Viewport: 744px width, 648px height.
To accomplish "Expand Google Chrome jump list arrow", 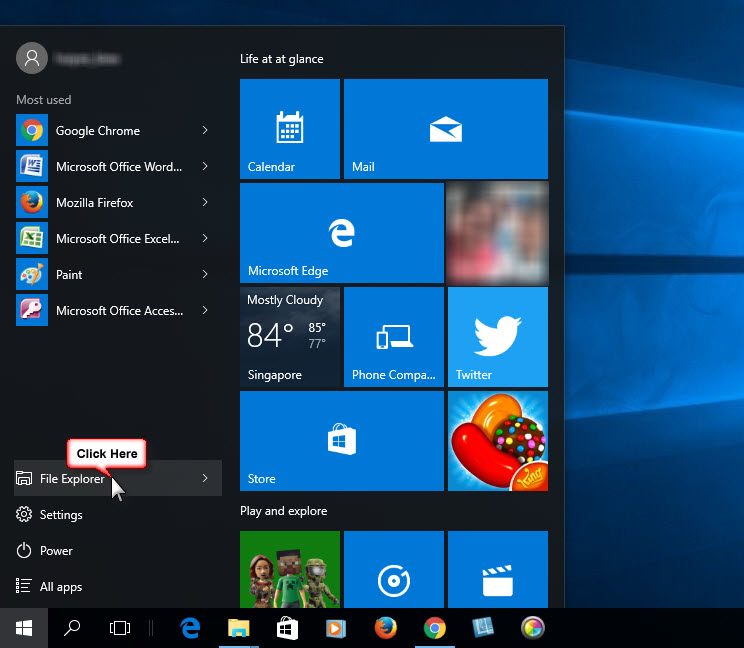I will (x=205, y=130).
